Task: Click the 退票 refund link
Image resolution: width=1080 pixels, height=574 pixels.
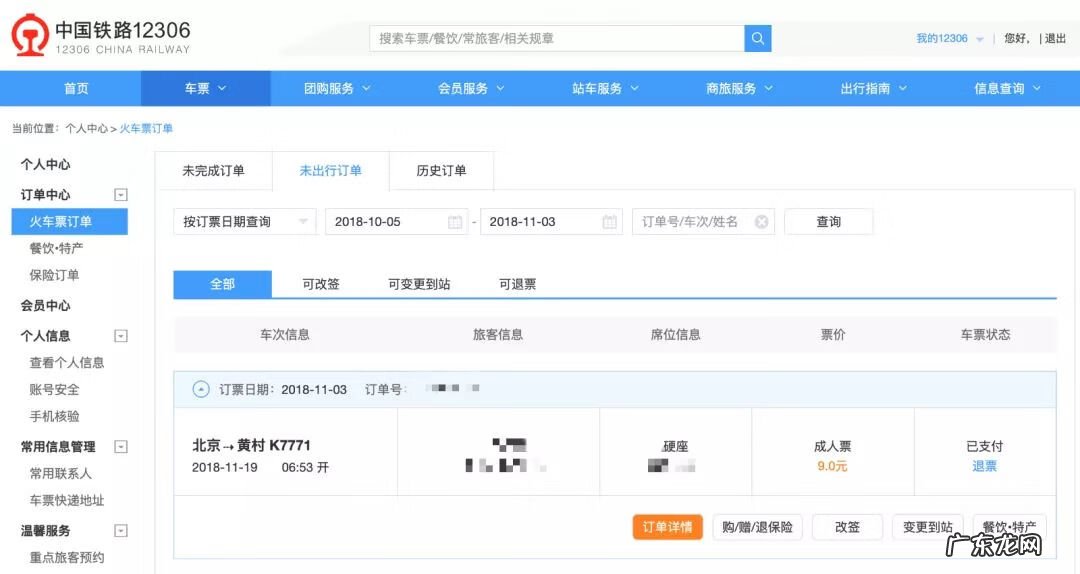Action: tap(984, 467)
